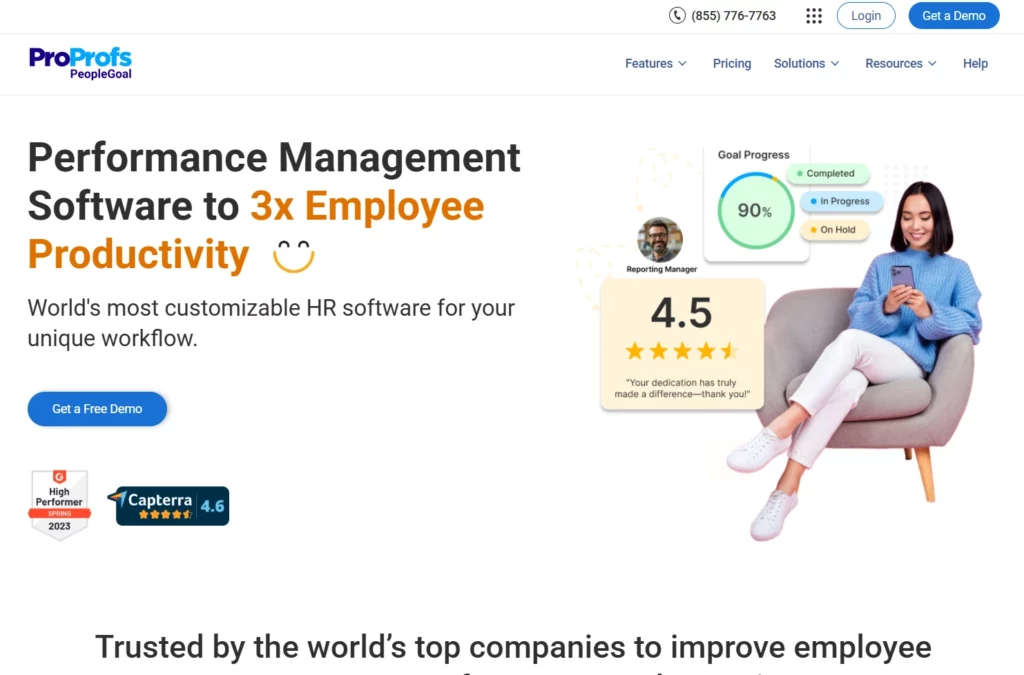Expand the Resources dropdown menu
This screenshot has width=1024, height=675.
pos(901,63)
